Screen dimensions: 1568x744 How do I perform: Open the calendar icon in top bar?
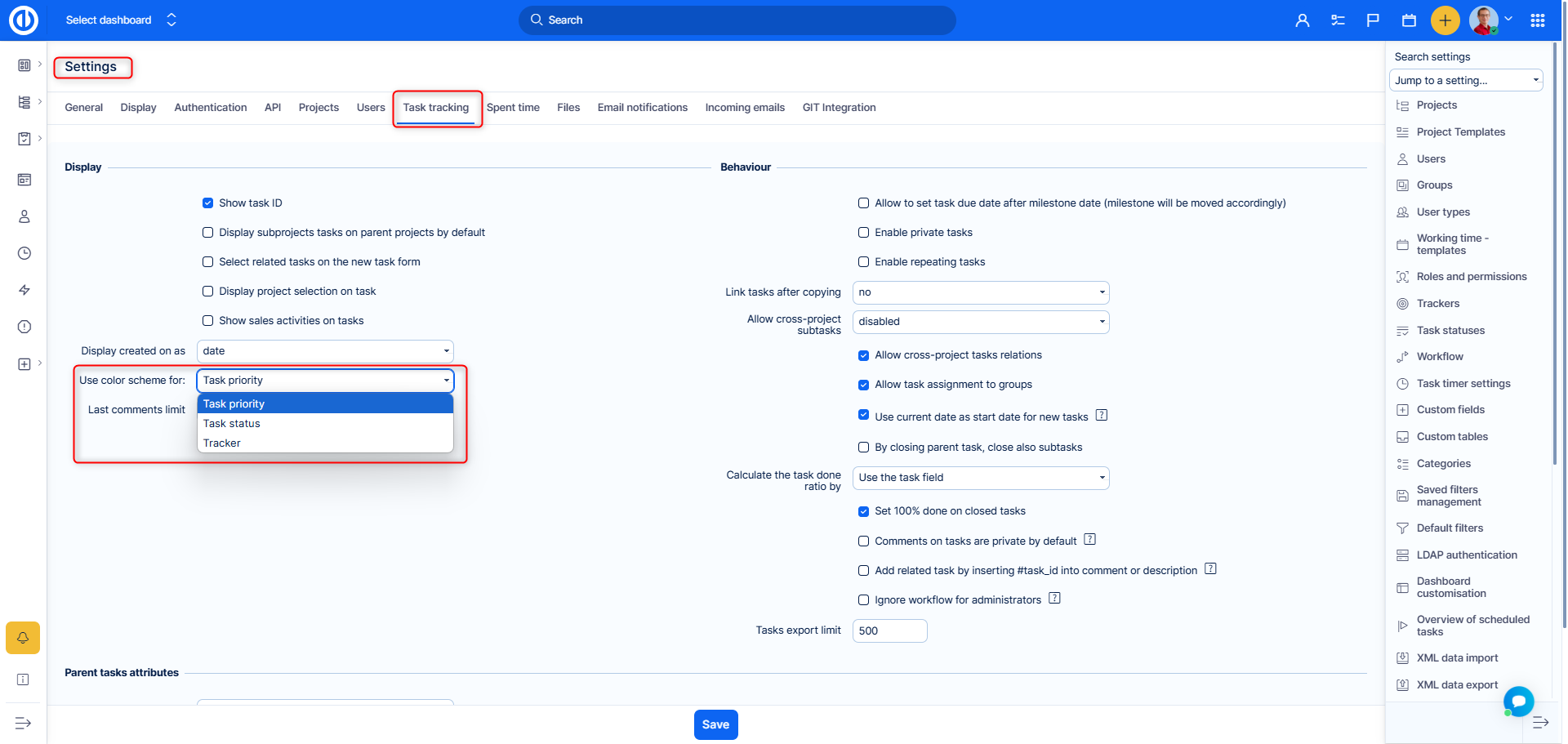[1409, 20]
